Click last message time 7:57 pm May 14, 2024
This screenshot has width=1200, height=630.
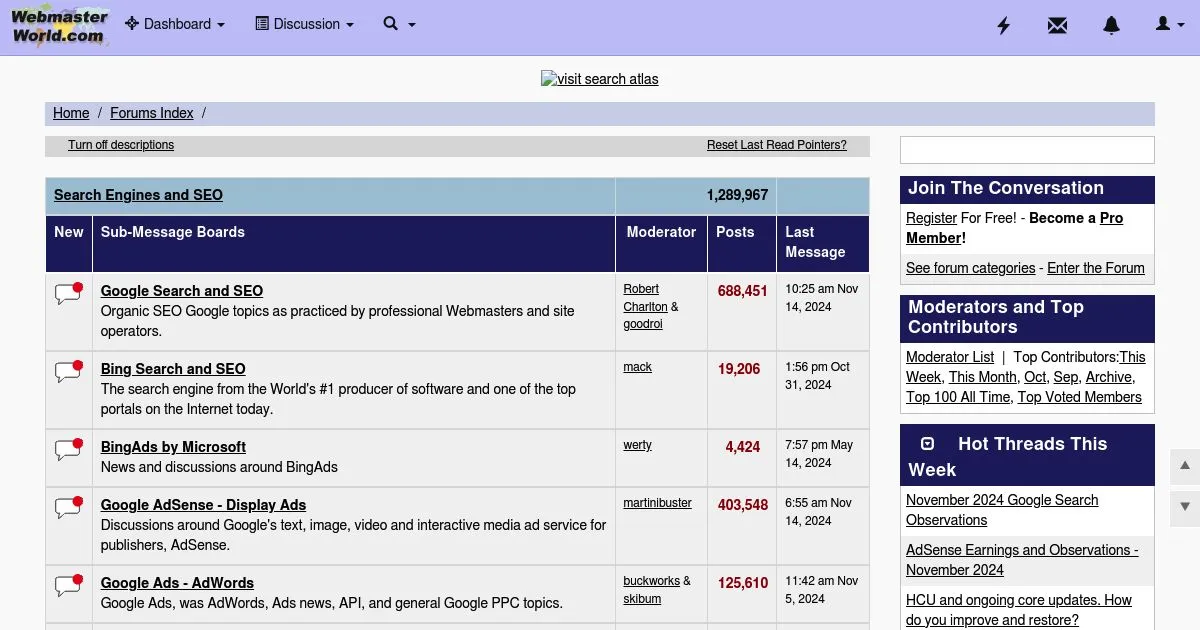pyautogui.click(x=819, y=454)
